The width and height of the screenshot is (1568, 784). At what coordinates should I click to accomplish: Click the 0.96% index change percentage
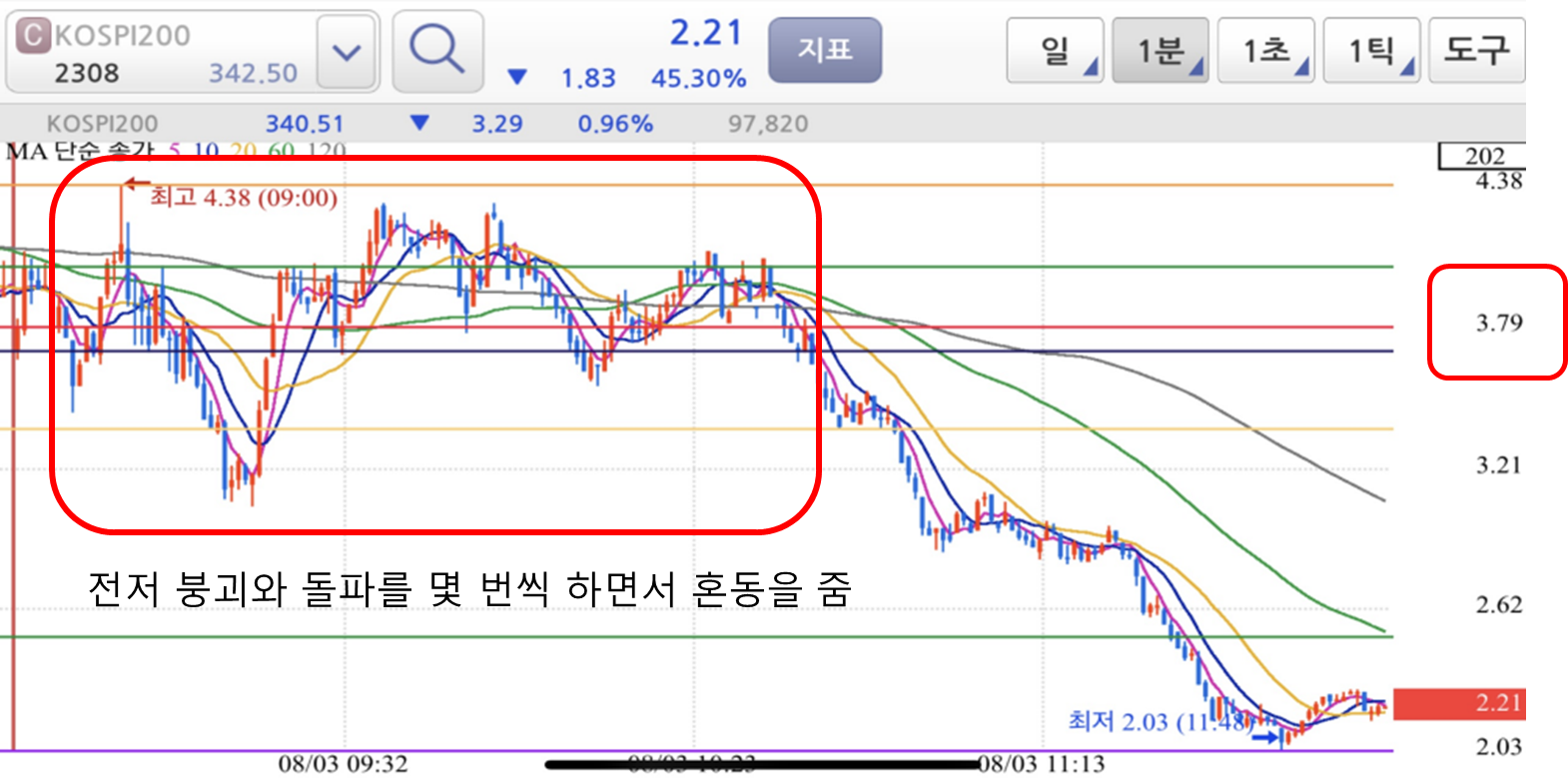615,124
